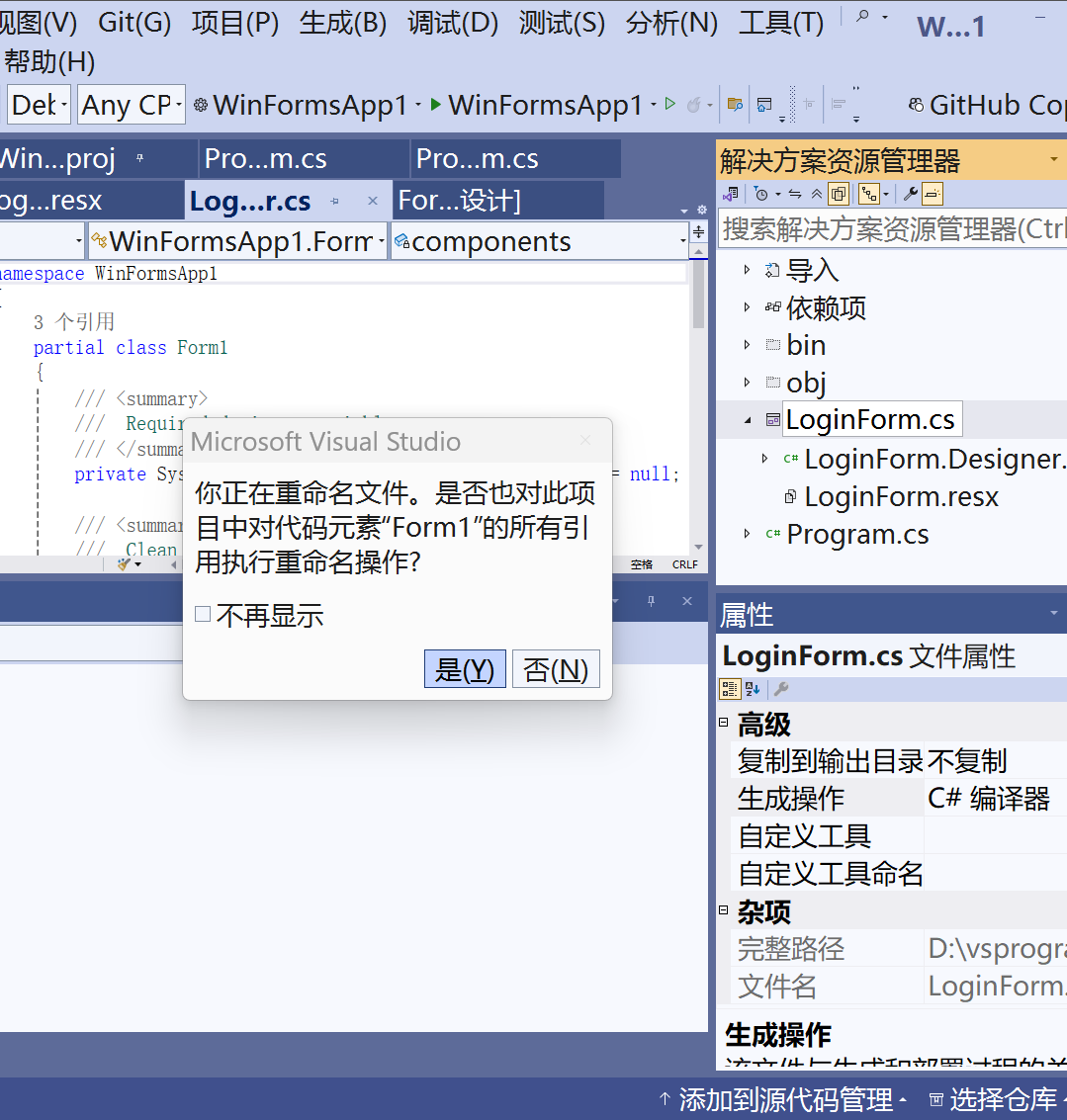Collapse the LoginForm.cs tree node
Viewport: 1067px width, 1120px height.
[x=748, y=418]
